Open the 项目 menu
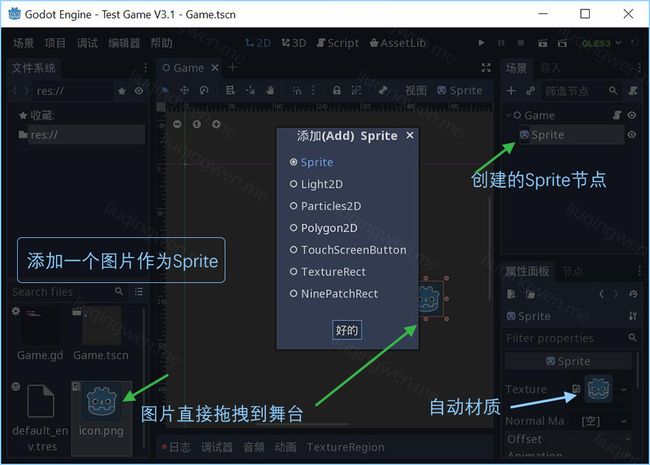This screenshot has height=465, width=650. click(x=55, y=43)
